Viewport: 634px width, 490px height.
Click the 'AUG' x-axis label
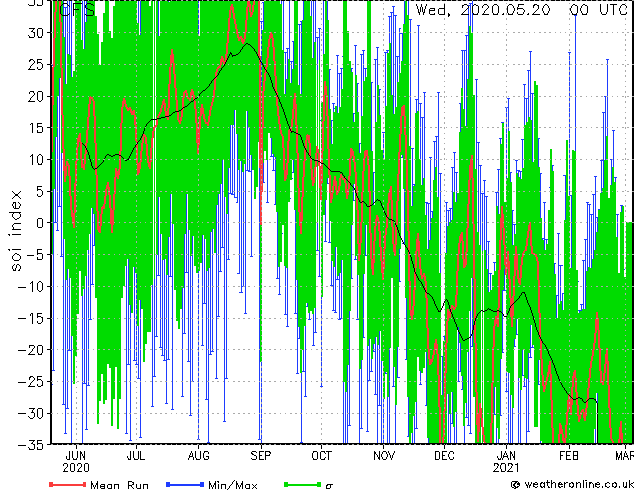pyautogui.click(x=199, y=456)
